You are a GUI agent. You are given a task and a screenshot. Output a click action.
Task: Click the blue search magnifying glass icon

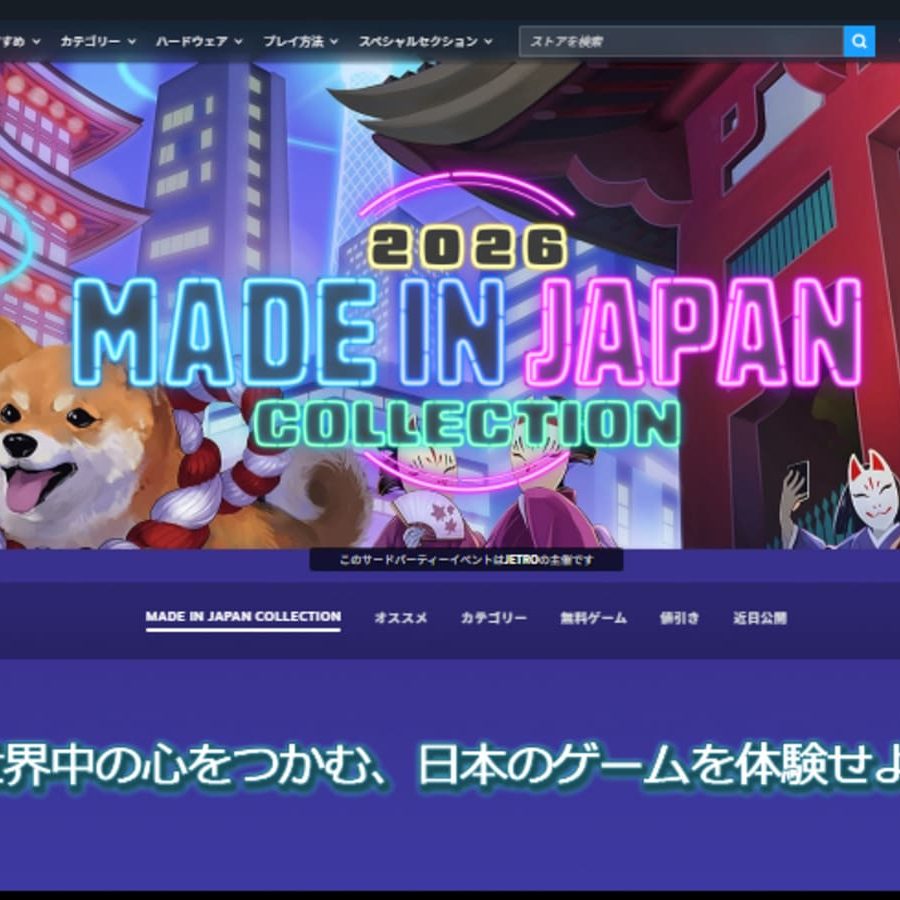[x=857, y=42]
